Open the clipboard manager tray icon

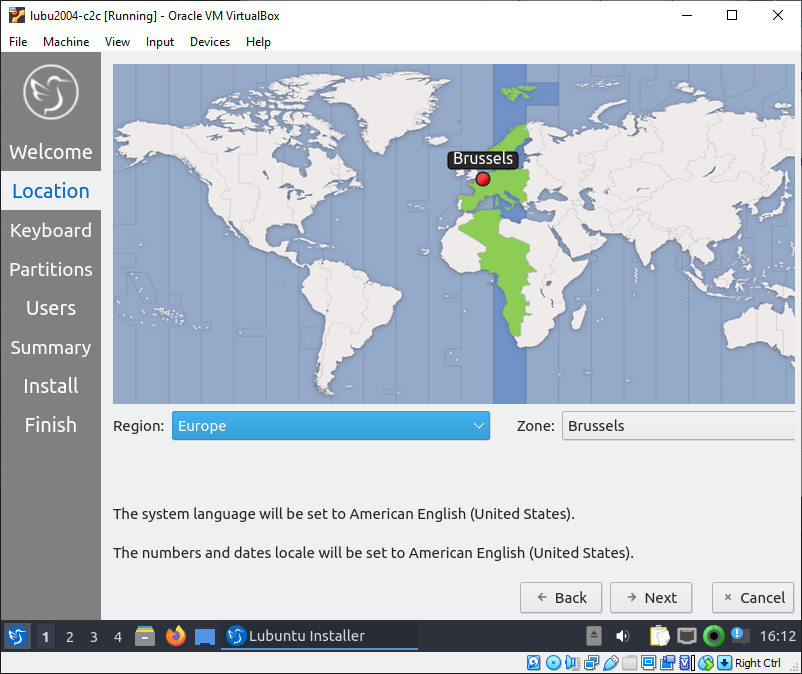659,636
